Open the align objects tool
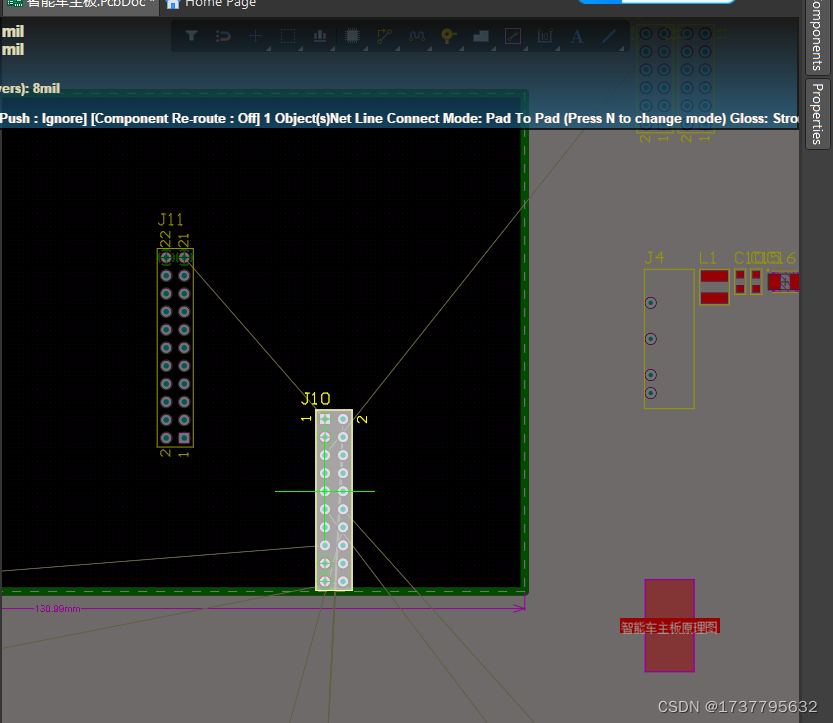This screenshot has width=833, height=723. coord(320,36)
